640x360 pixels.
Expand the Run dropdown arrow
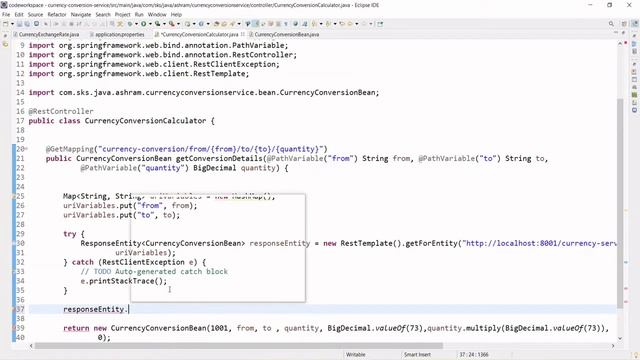[x=150, y=24]
